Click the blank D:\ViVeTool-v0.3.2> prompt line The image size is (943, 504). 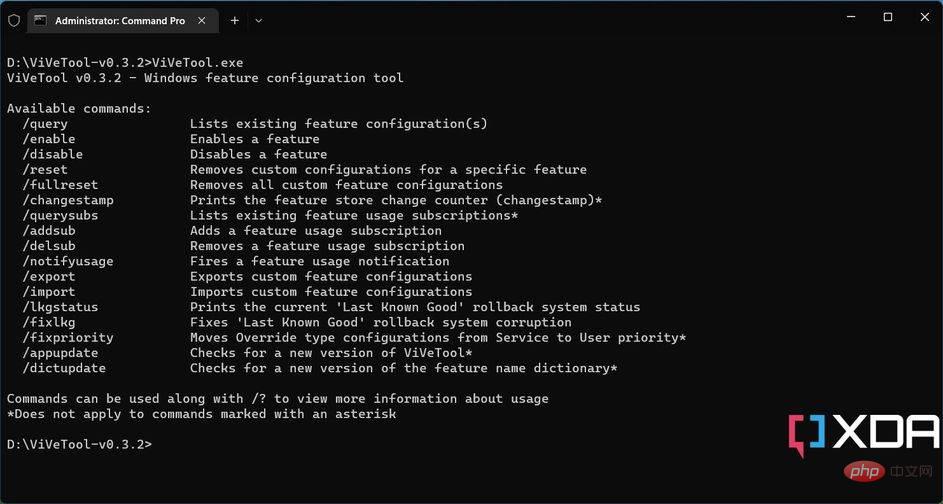[x=79, y=444]
